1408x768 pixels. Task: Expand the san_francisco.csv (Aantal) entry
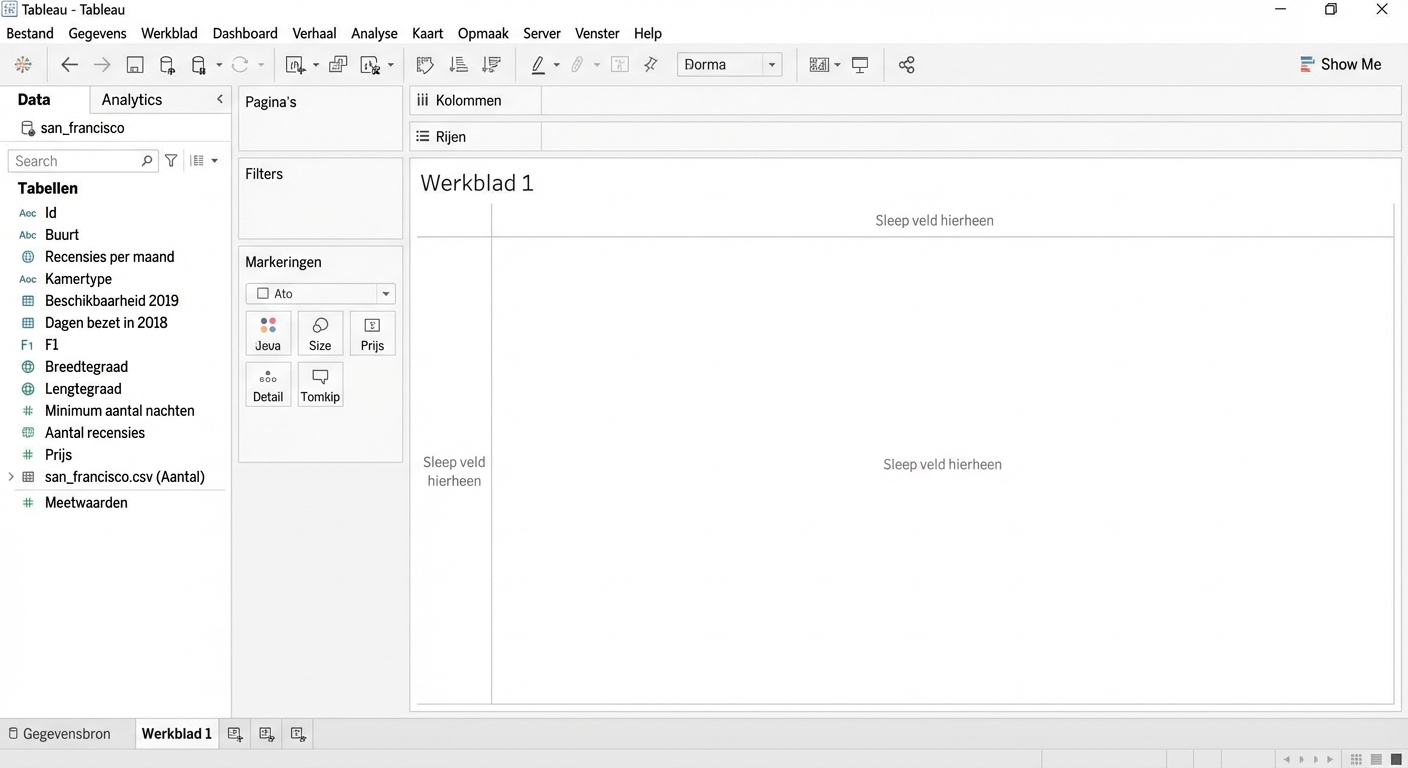click(10, 477)
